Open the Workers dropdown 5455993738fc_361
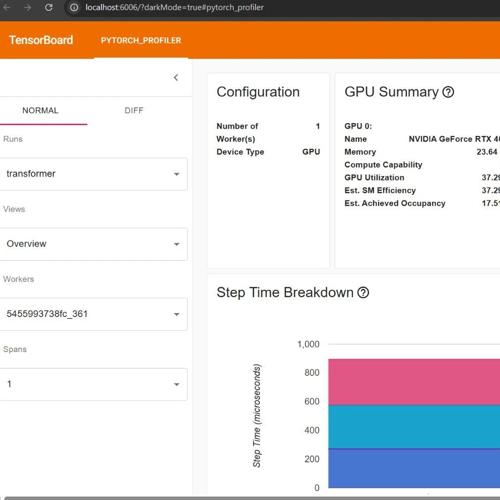Viewport: 500px width, 500px height. click(93, 314)
